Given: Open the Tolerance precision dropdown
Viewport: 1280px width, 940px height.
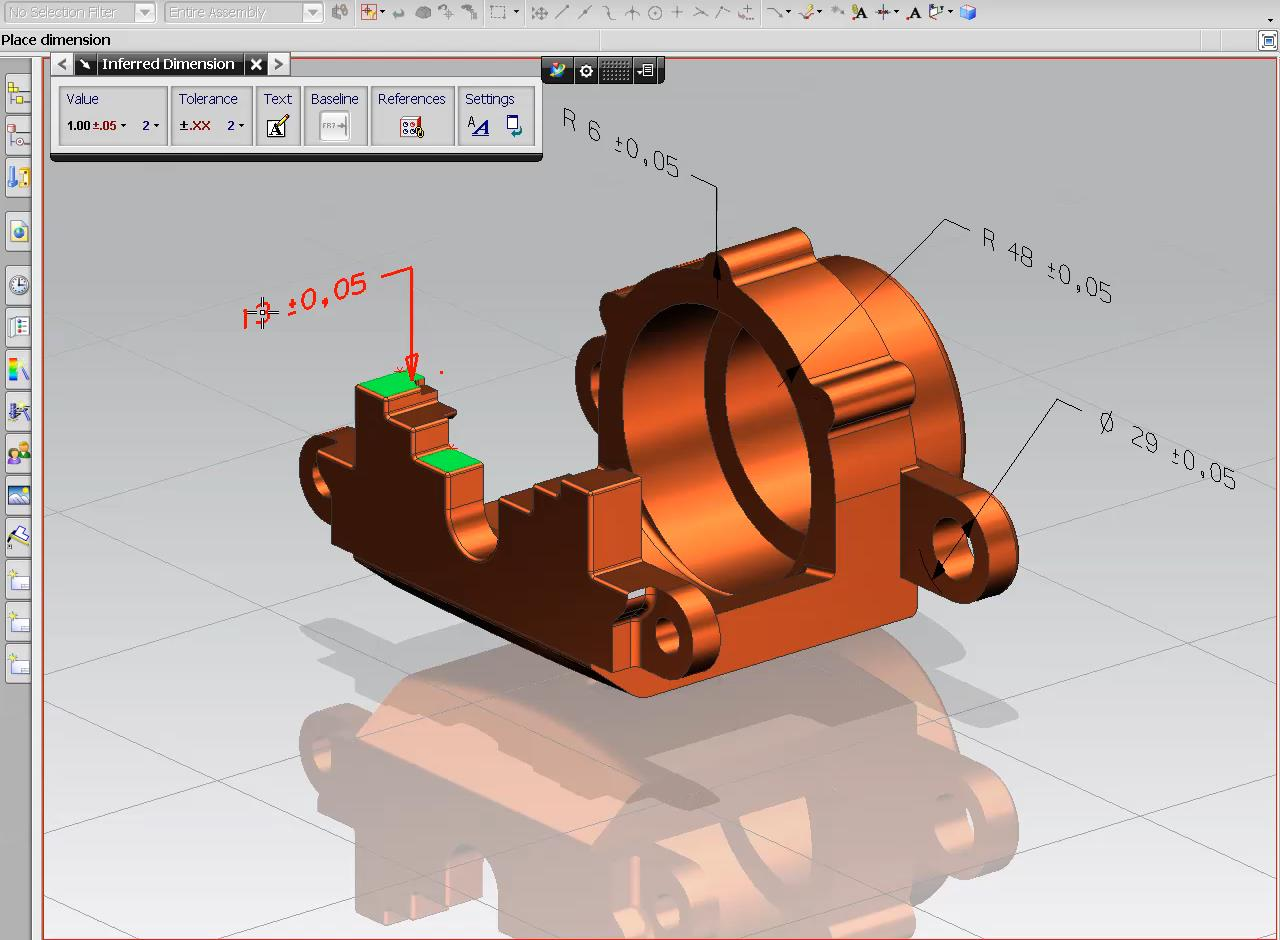Looking at the screenshot, I should click(x=235, y=126).
